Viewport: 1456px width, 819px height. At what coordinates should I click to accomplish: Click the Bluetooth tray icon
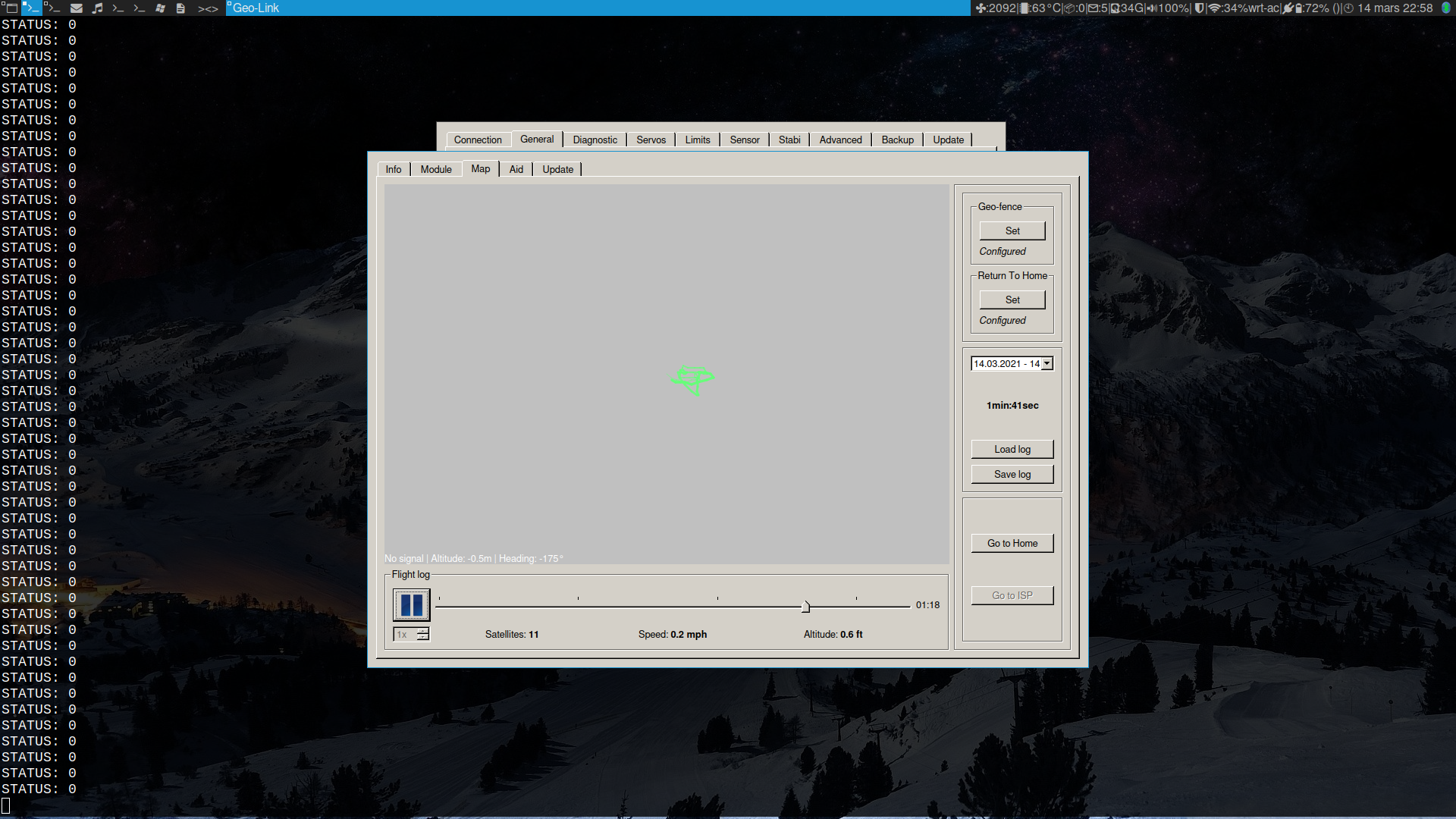coord(1446,8)
